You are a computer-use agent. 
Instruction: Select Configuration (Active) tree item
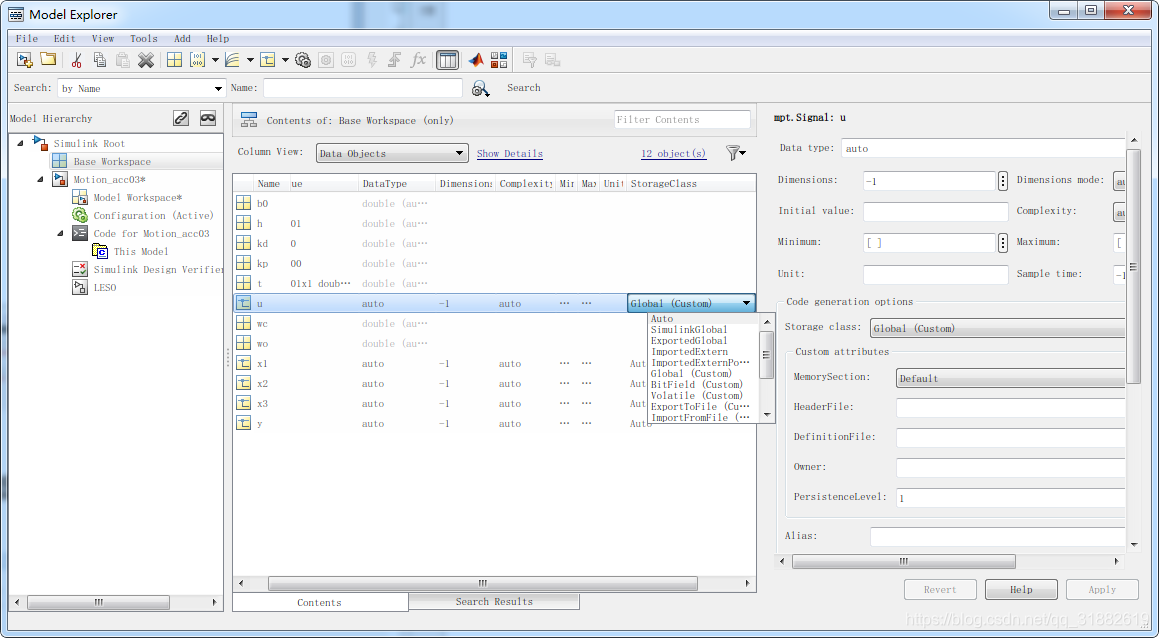point(153,215)
